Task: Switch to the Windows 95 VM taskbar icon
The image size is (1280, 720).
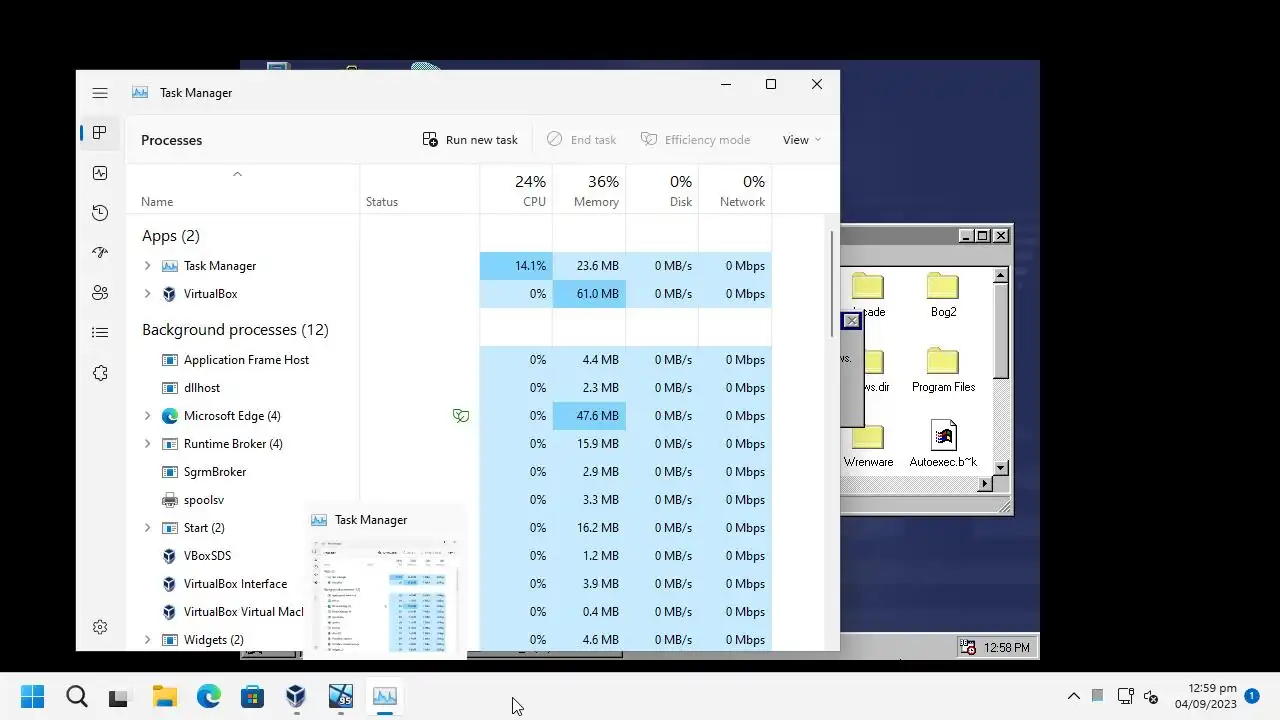Action: [341, 696]
